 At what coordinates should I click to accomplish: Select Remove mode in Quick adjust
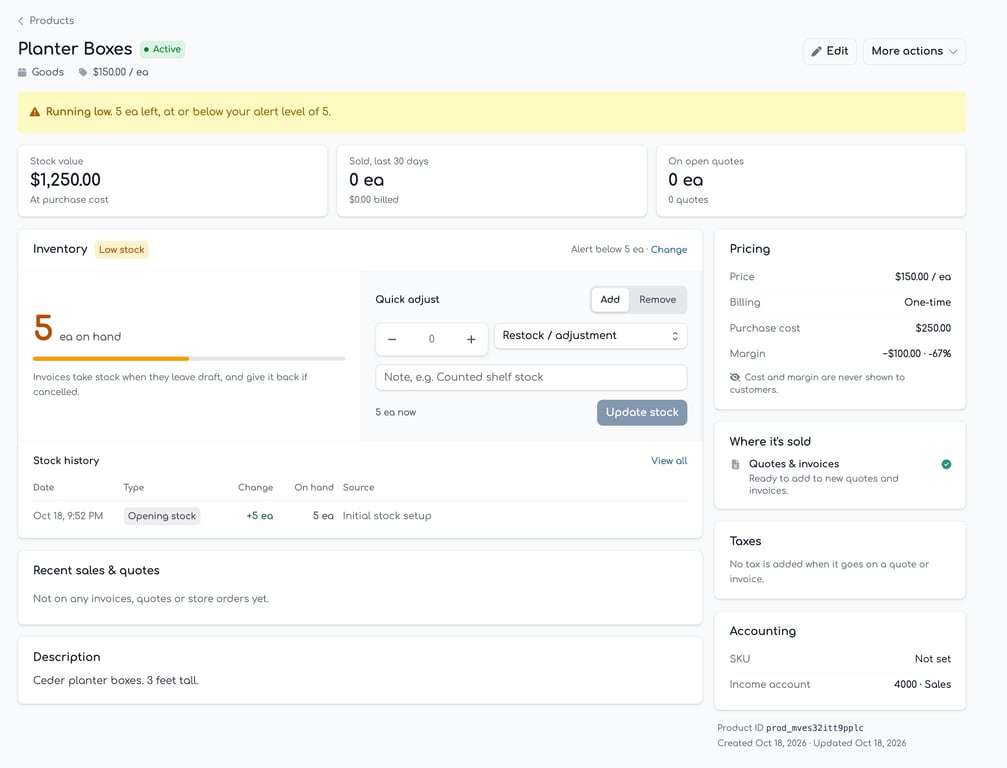pyautogui.click(x=657, y=300)
